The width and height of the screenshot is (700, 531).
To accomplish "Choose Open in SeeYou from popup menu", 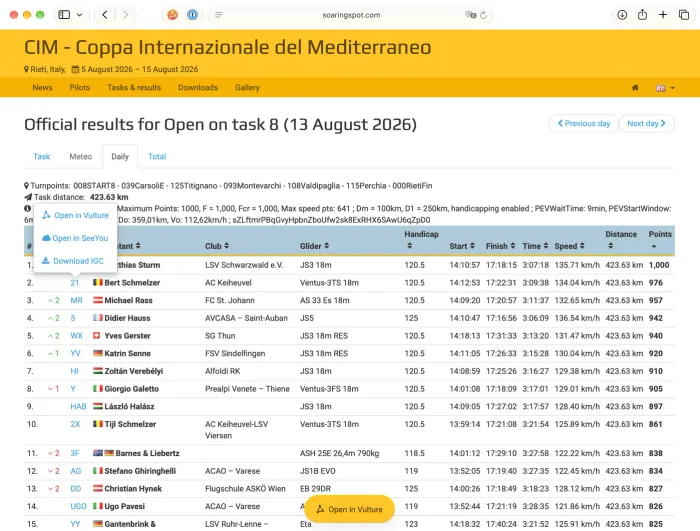I will [75, 238].
